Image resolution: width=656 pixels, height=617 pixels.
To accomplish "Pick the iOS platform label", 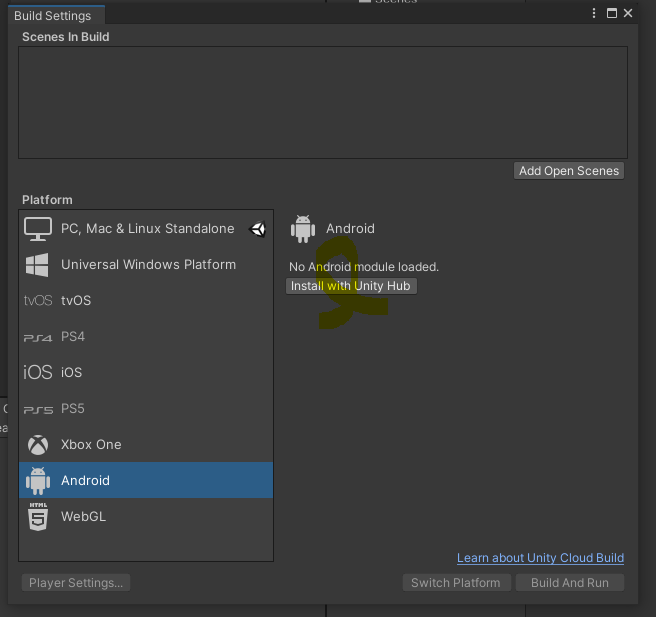I will click(72, 373).
